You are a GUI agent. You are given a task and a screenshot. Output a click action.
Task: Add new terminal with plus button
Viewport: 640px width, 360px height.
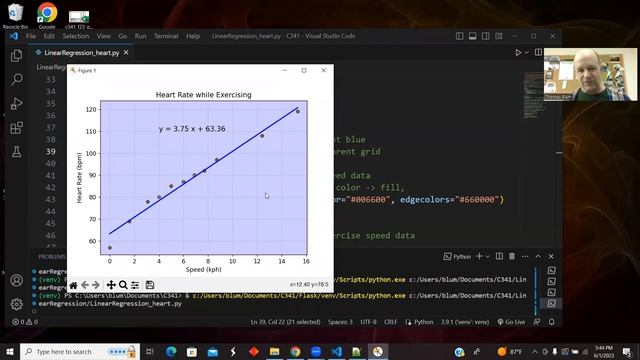tap(479, 256)
